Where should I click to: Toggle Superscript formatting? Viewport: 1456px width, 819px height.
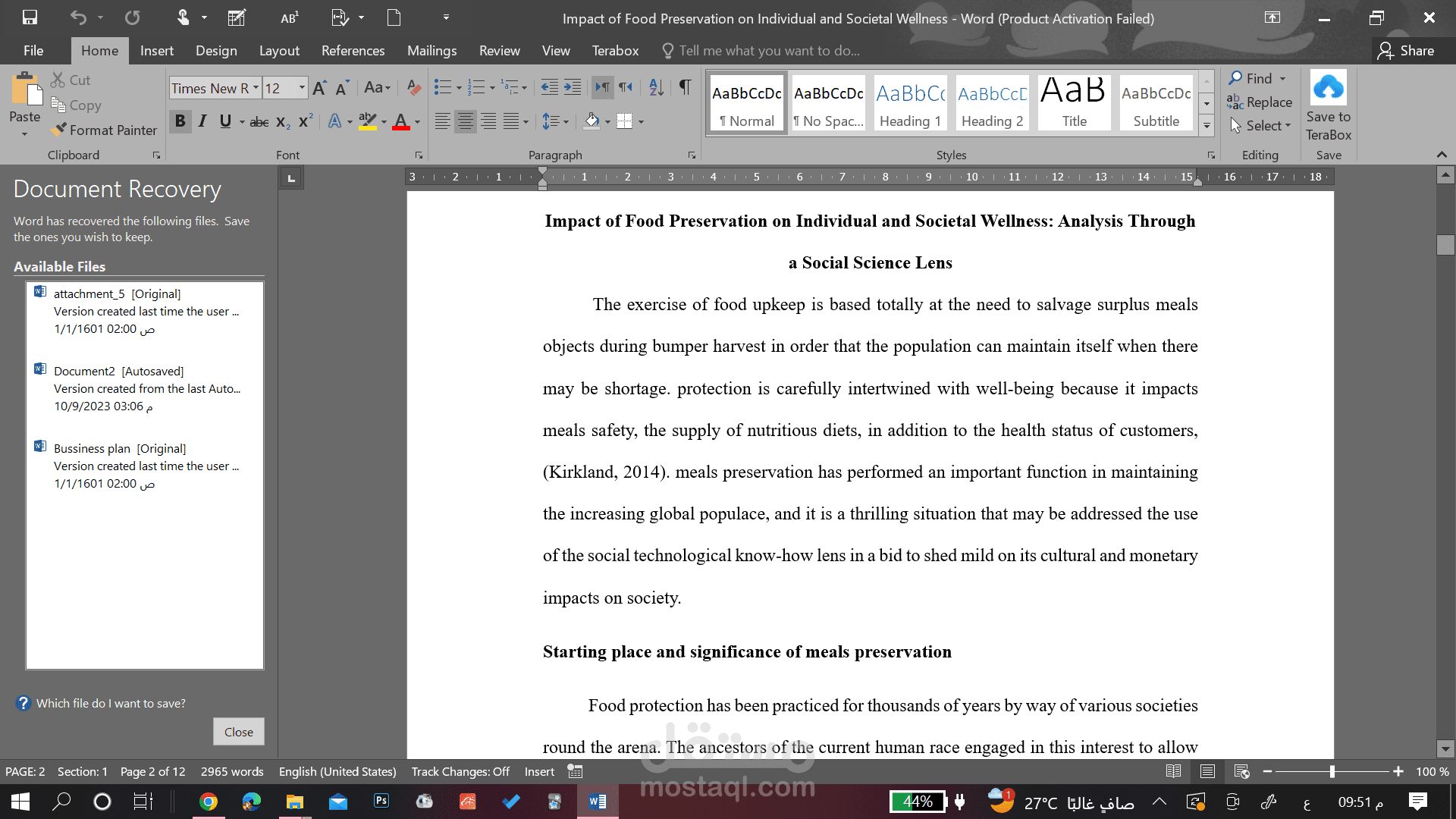pos(306,121)
